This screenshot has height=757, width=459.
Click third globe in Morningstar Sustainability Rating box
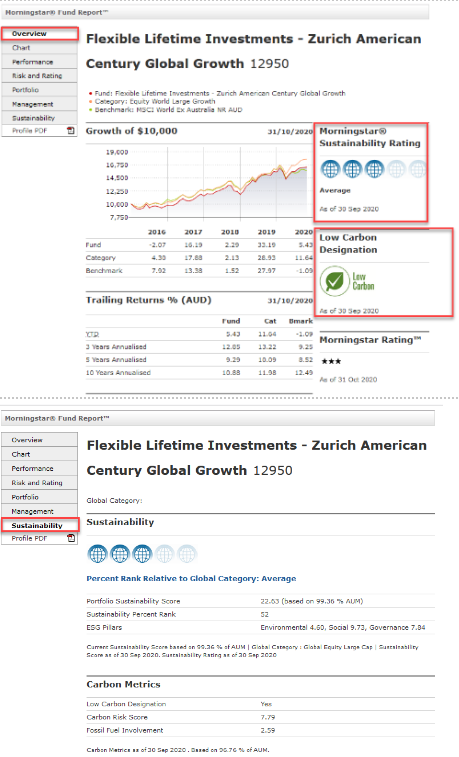375,169
